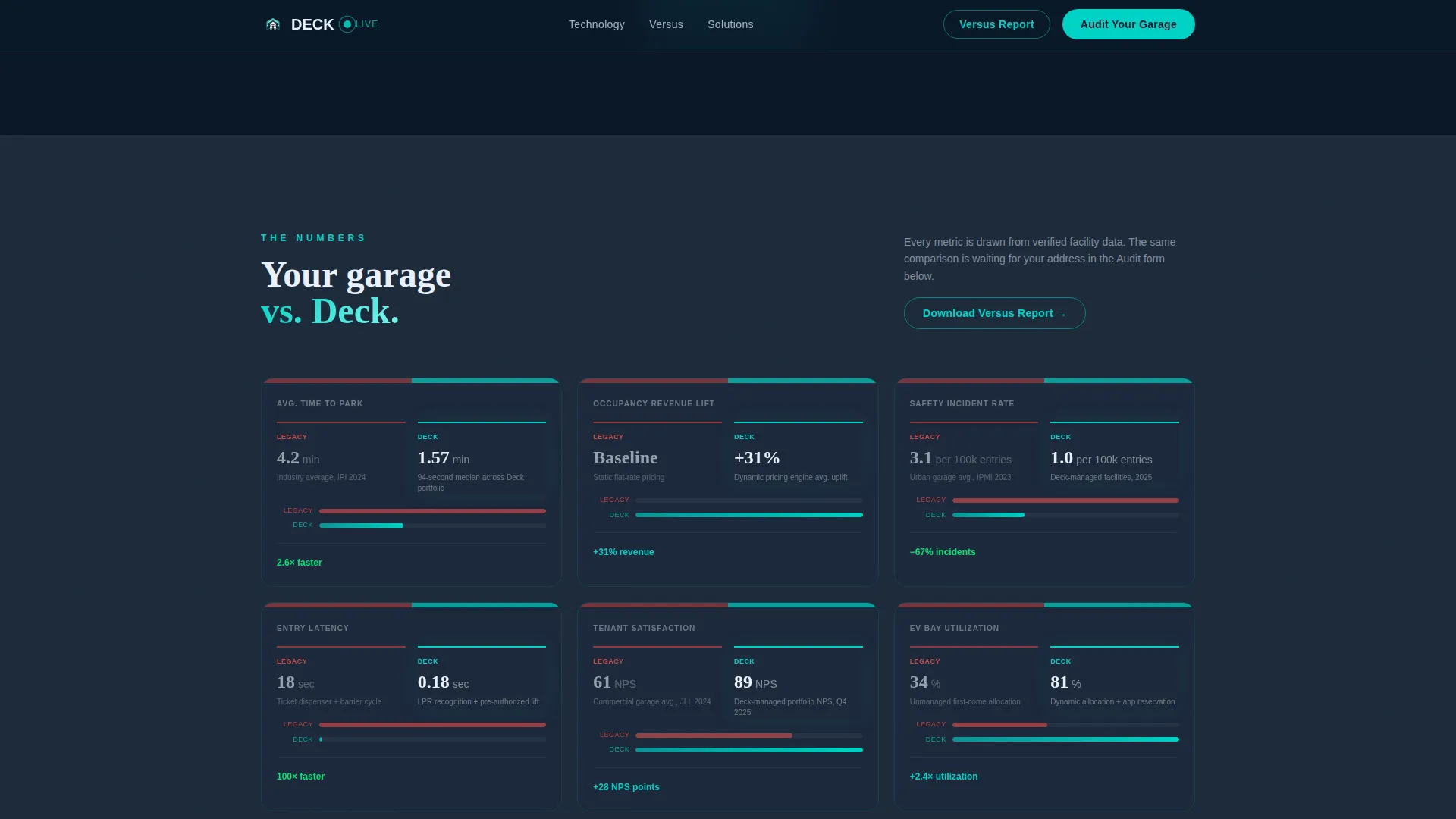Select the Avg. Time to Park card title
1456x819 pixels.
click(320, 404)
